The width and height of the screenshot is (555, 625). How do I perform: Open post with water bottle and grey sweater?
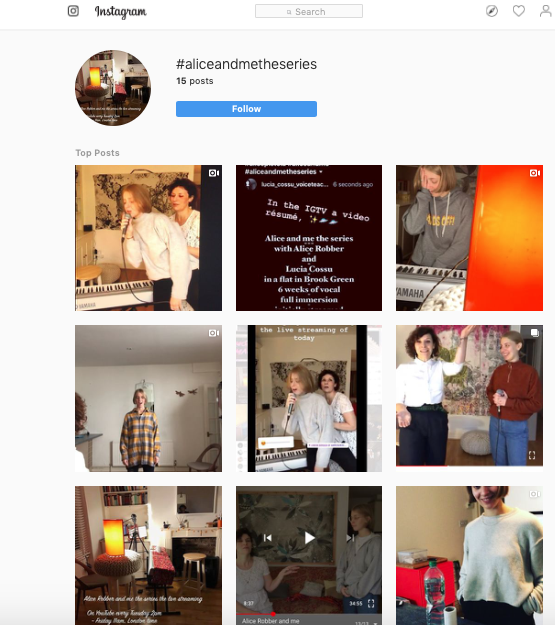click(x=469, y=555)
